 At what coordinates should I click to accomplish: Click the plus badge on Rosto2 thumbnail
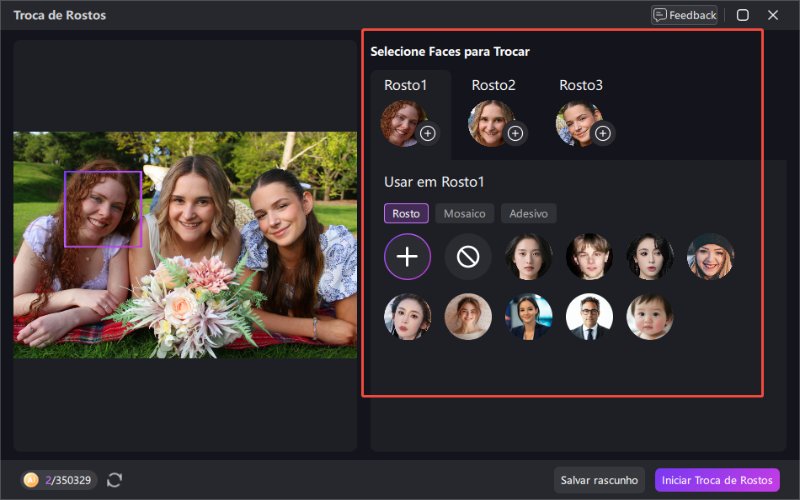coord(515,133)
